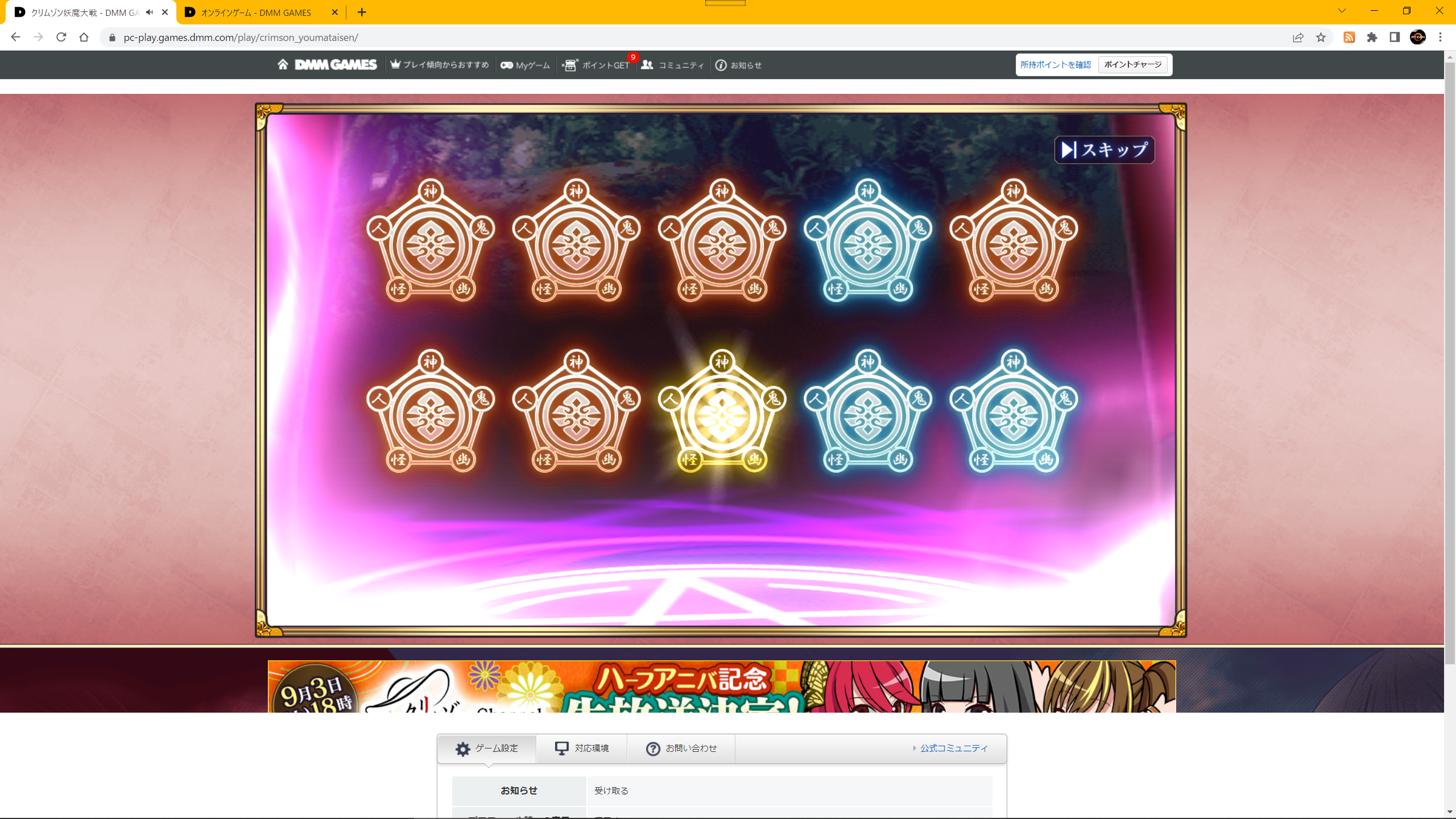This screenshot has height=819, width=1456.
Task: Click the 公式コミュニティ link
Action: [x=954, y=748]
